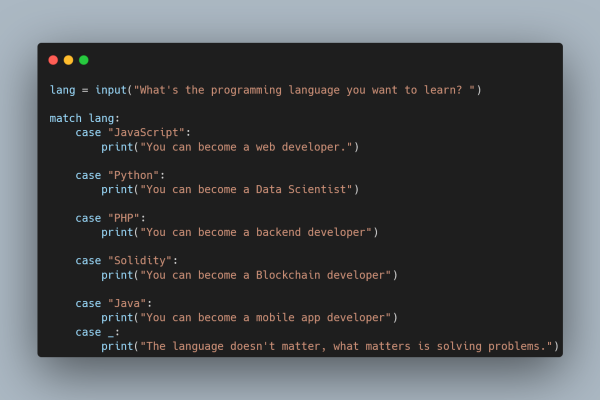Click the underscore wildcard case

coord(111,333)
